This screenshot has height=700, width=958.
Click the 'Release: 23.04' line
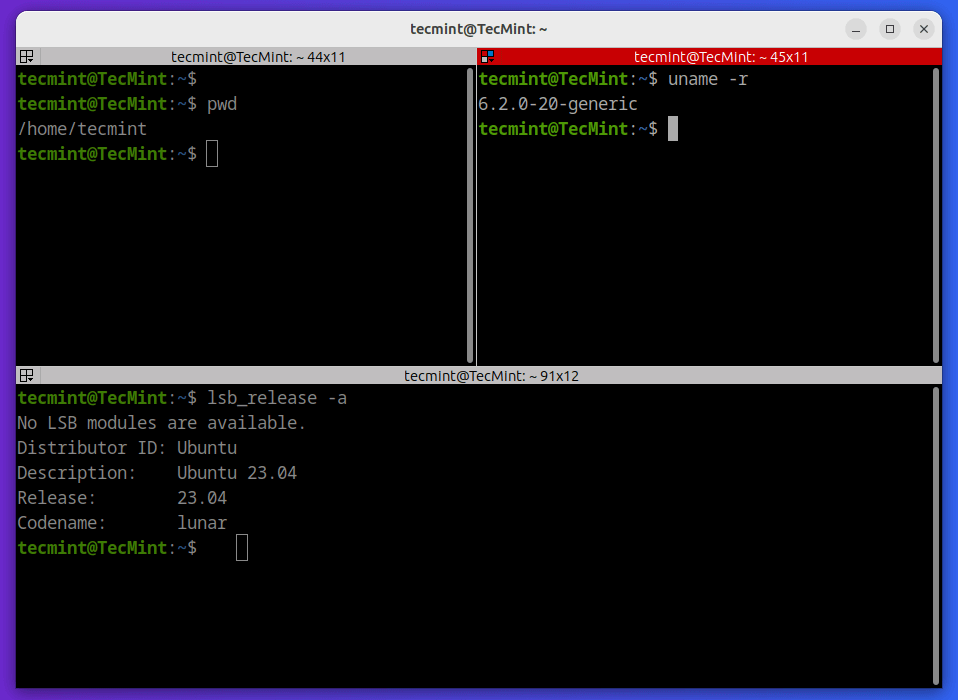(x=122, y=498)
